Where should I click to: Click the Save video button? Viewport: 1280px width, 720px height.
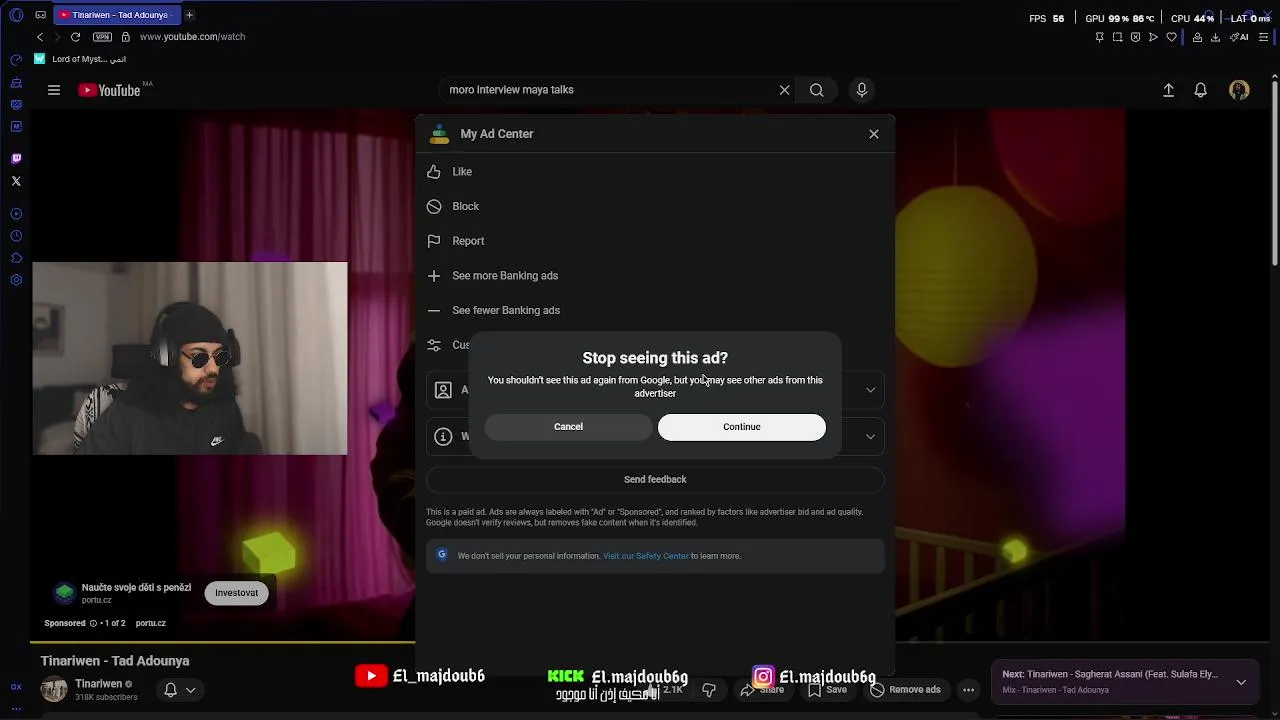pyautogui.click(x=827, y=690)
